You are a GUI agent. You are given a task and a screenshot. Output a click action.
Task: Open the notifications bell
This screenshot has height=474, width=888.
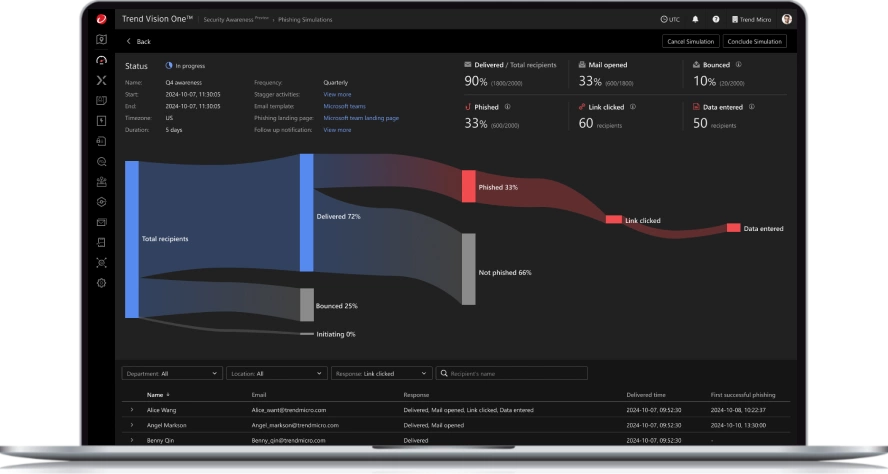(x=695, y=19)
